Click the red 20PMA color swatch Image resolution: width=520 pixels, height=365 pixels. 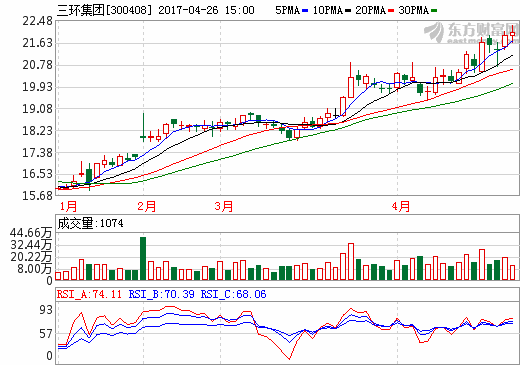(x=391, y=11)
